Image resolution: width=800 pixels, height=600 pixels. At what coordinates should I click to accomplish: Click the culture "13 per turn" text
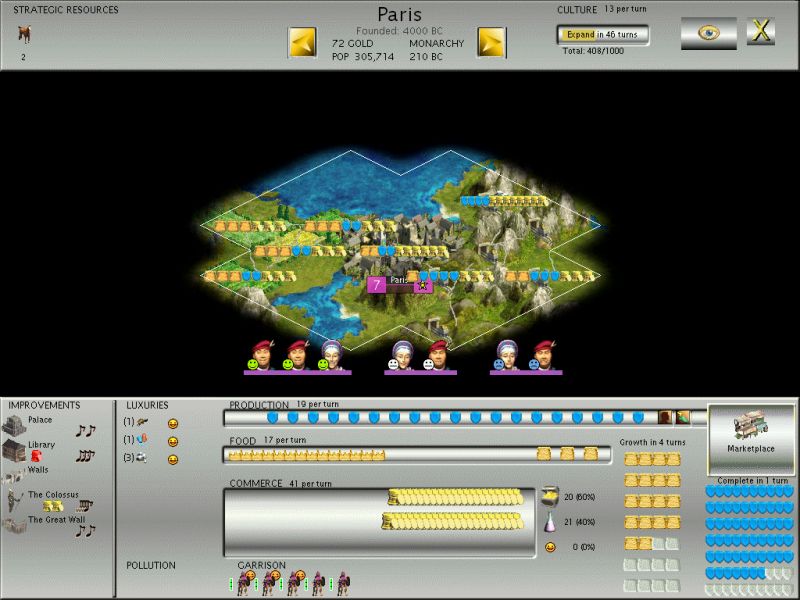coord(625,9)
